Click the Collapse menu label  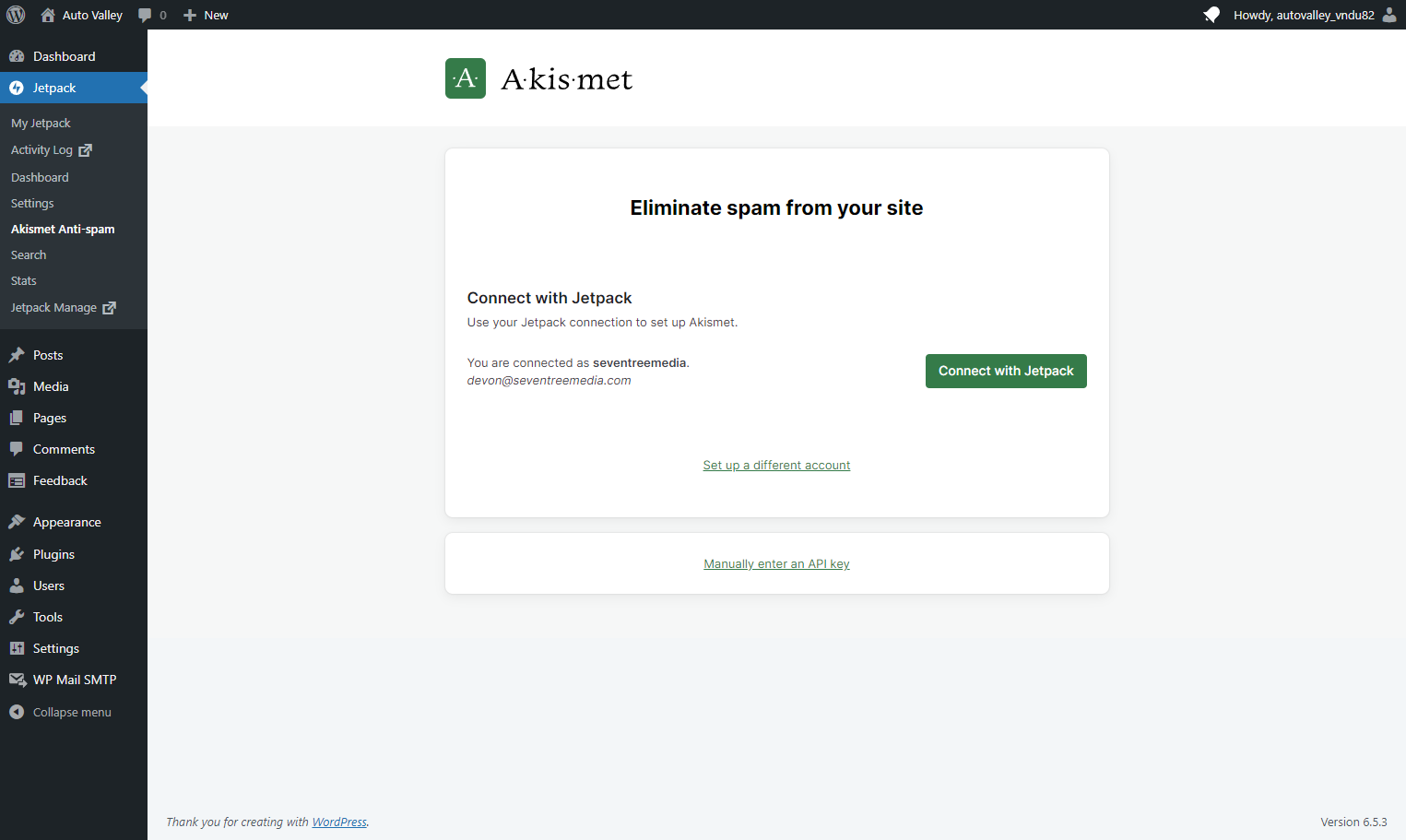pyautogui.click(x=72, y=712)
